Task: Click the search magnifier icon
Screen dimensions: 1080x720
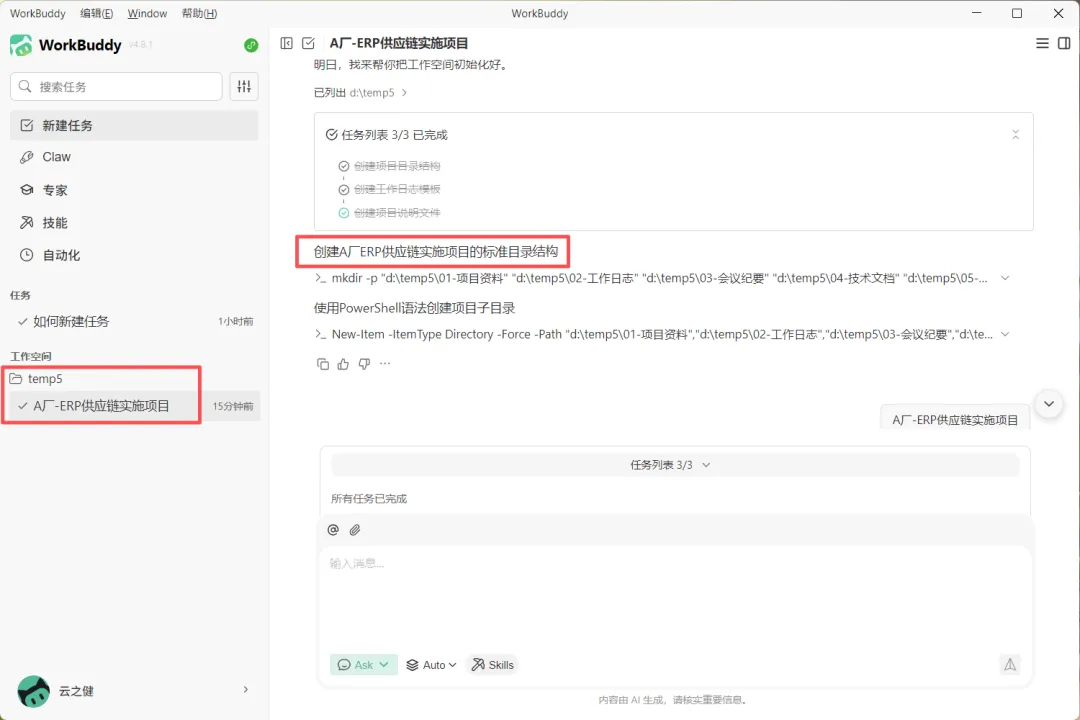Action: [25, 86]
